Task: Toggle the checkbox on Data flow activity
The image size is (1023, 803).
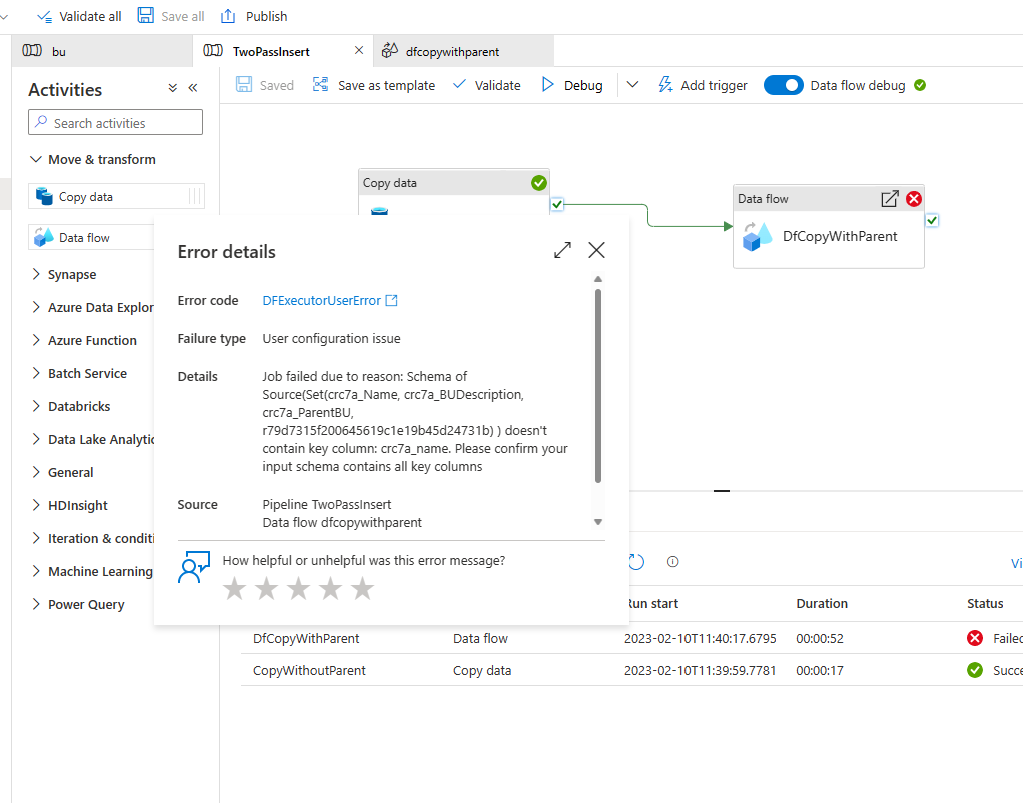Action: coord(932,219)
